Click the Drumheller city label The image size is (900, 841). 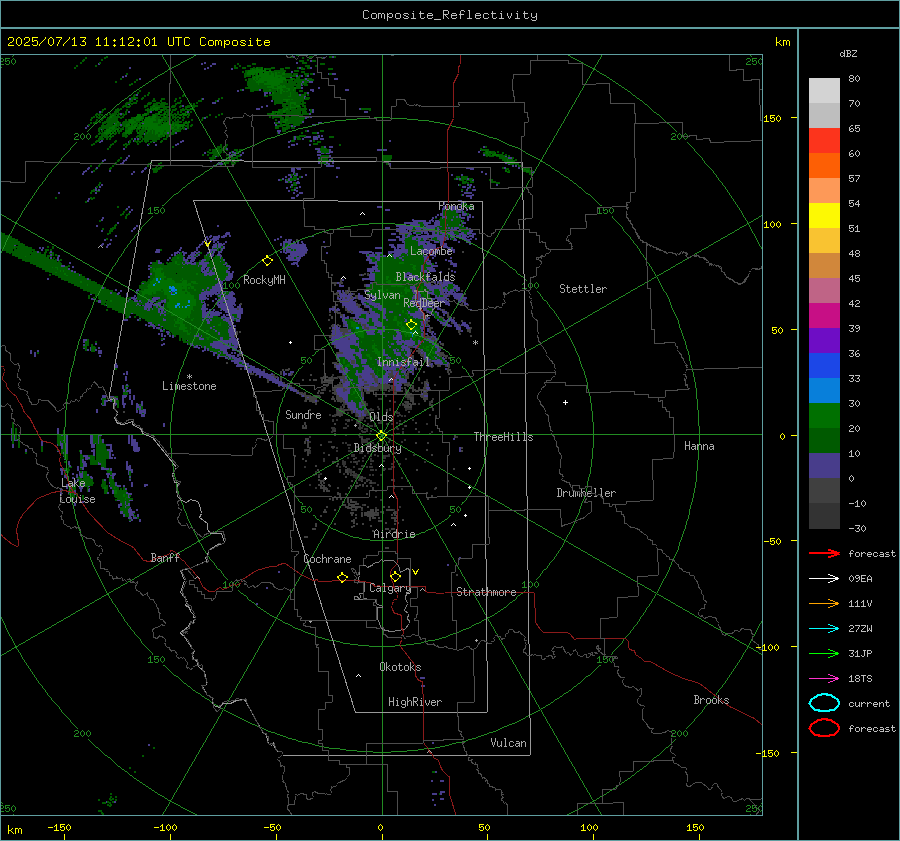[586, 493]
